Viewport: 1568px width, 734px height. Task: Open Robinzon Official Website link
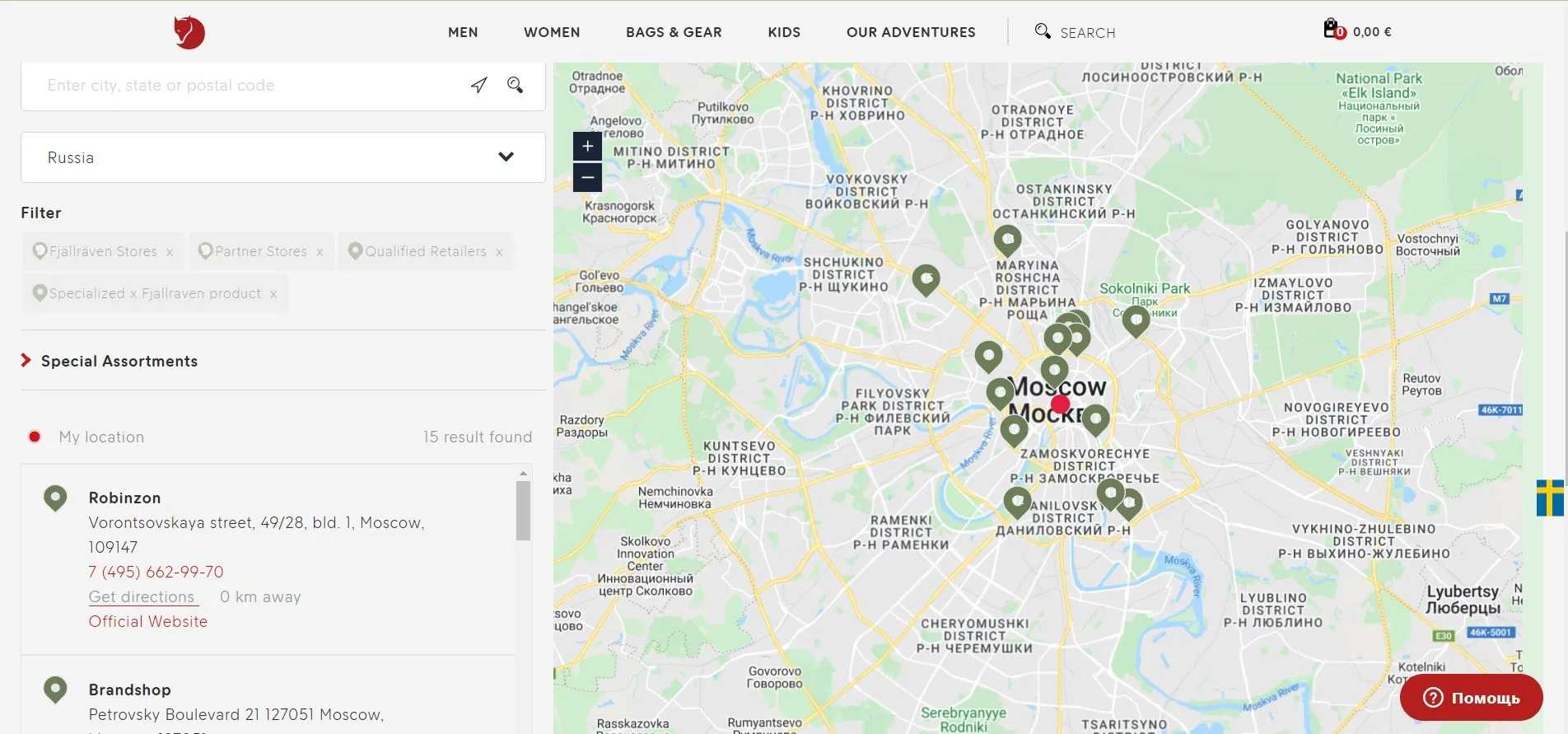point(148,622)
